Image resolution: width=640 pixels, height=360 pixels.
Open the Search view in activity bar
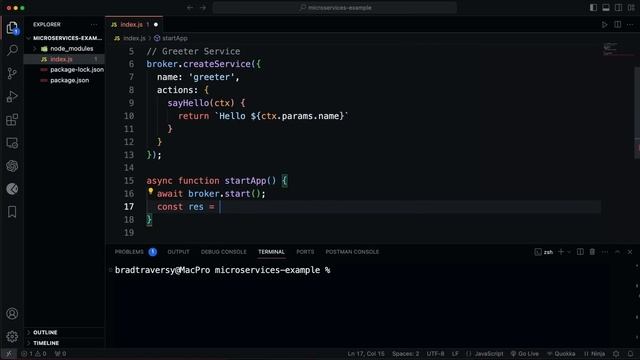click(x=12, y=51)
